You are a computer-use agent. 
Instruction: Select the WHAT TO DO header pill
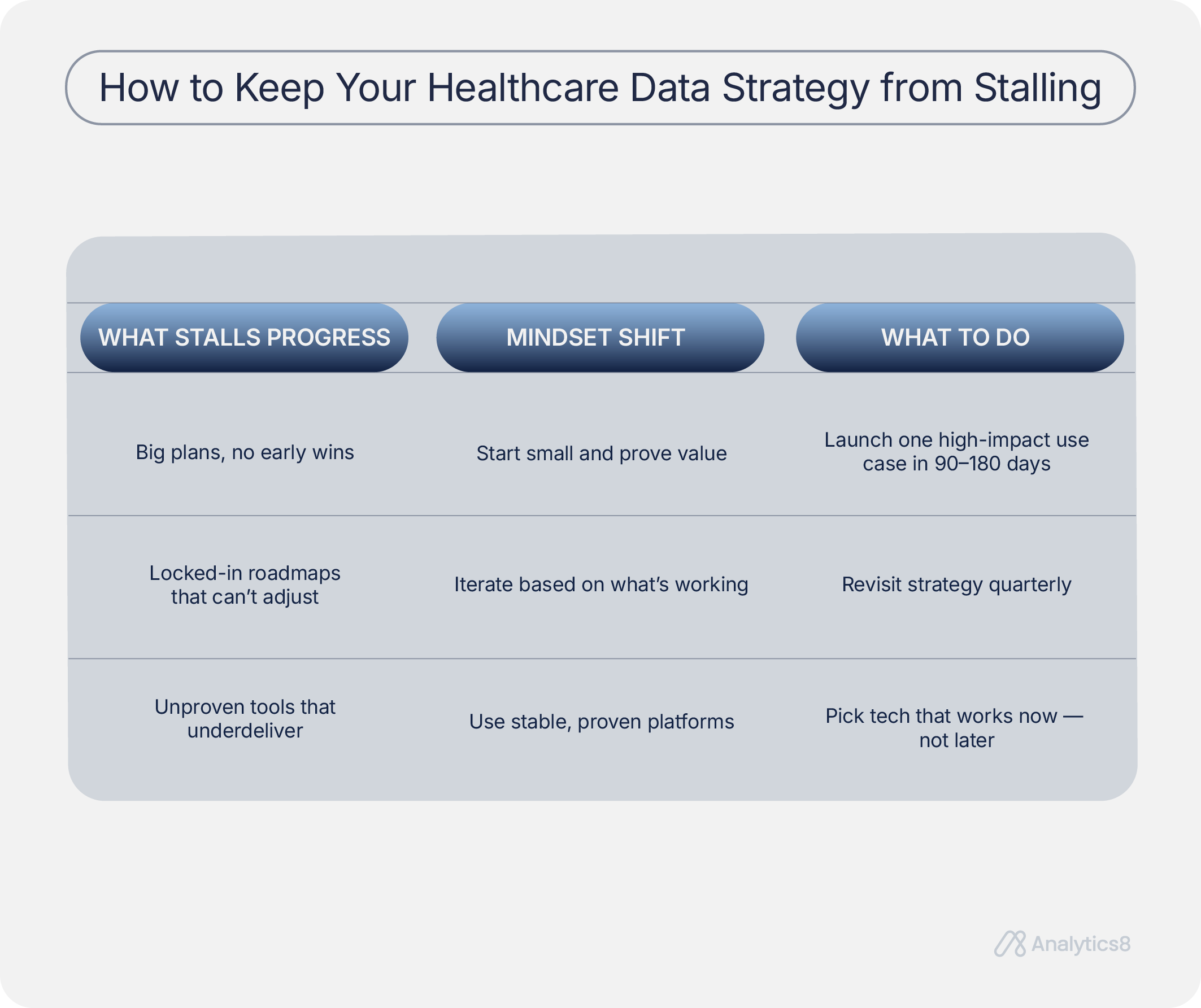point(960,337)
